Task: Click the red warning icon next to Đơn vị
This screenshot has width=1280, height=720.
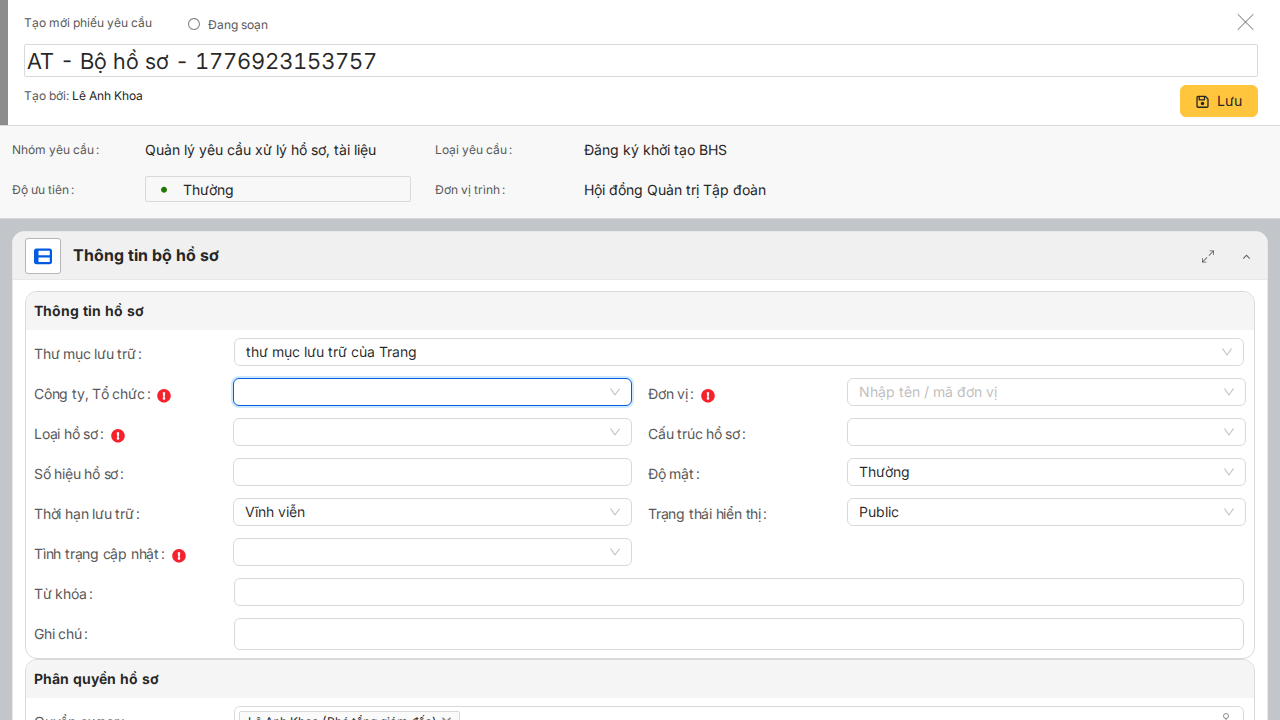Action: pos(708,395)
